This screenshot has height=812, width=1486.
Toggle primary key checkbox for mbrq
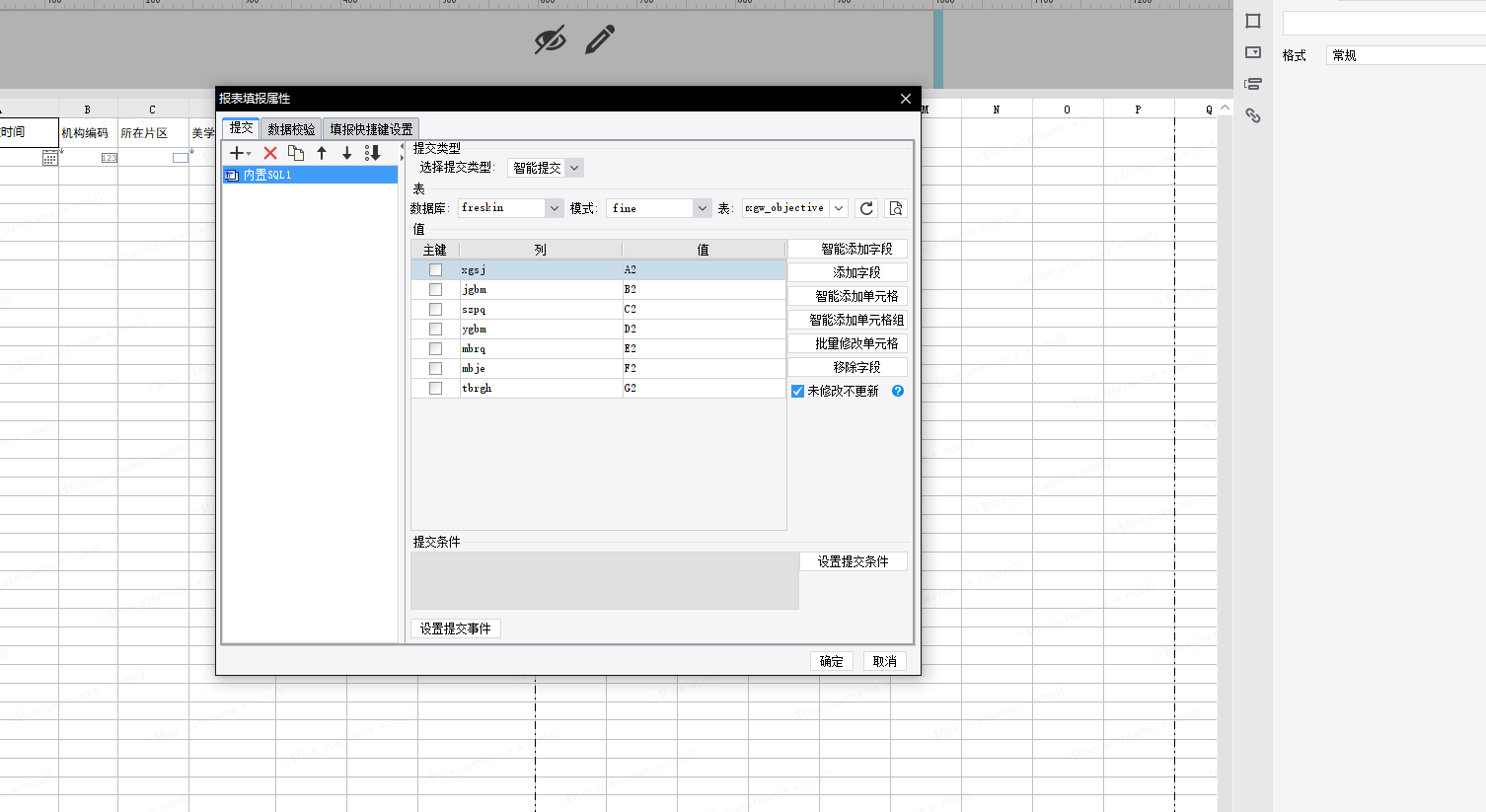435,349
